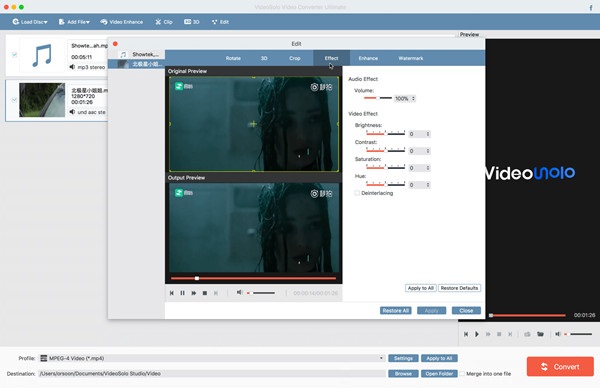
Task: Click Restore Defaults
Action: point(459,288)
